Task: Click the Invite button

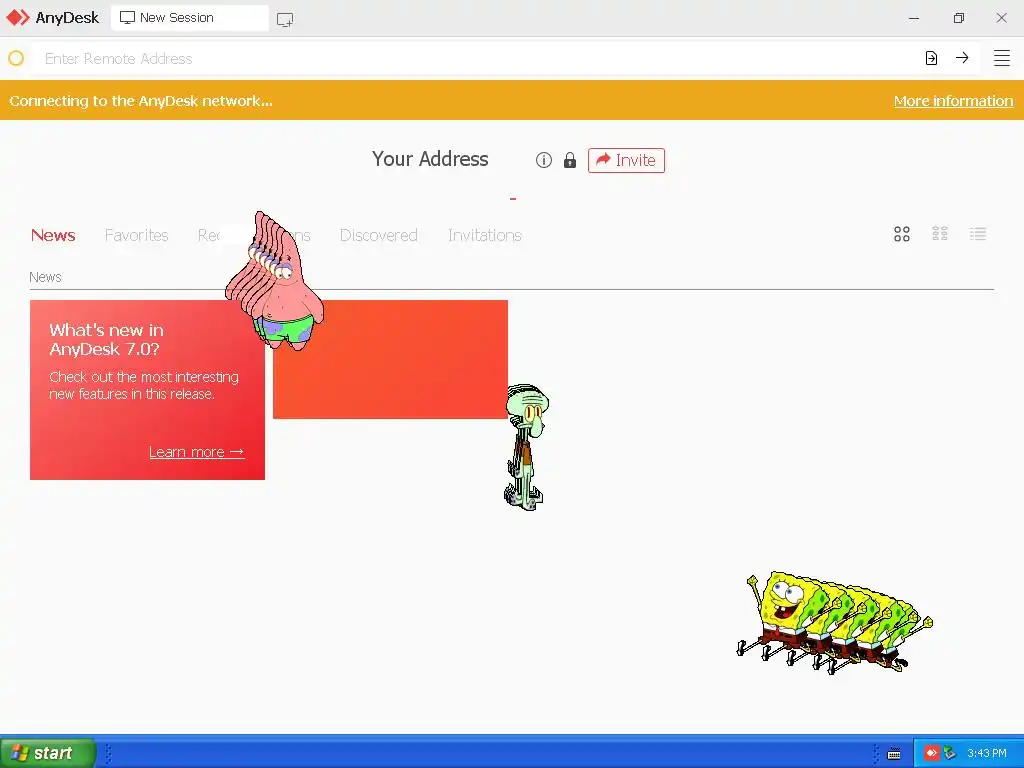Action: point(626,160)
